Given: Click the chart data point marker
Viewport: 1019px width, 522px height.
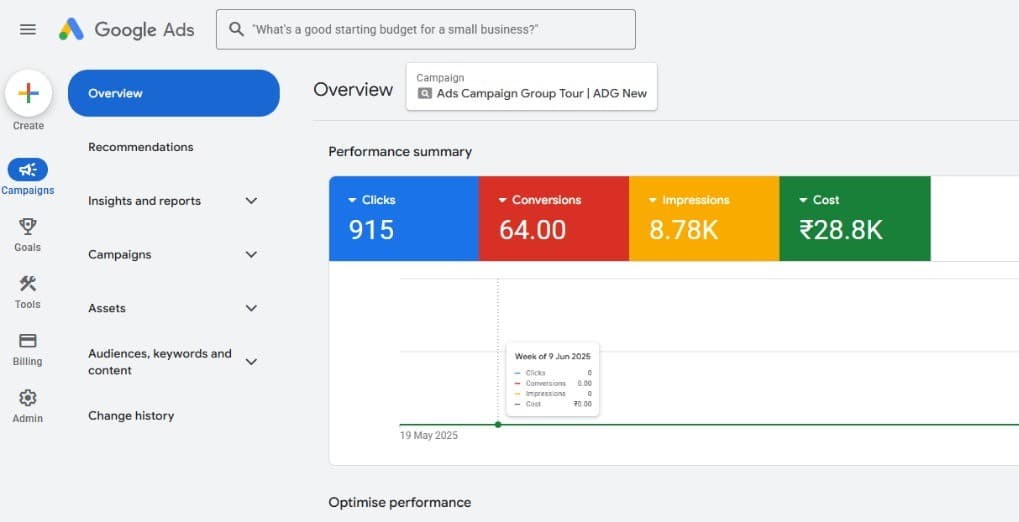Looking at the screenshot, I should pyautogui.click(x=498, y=424).
